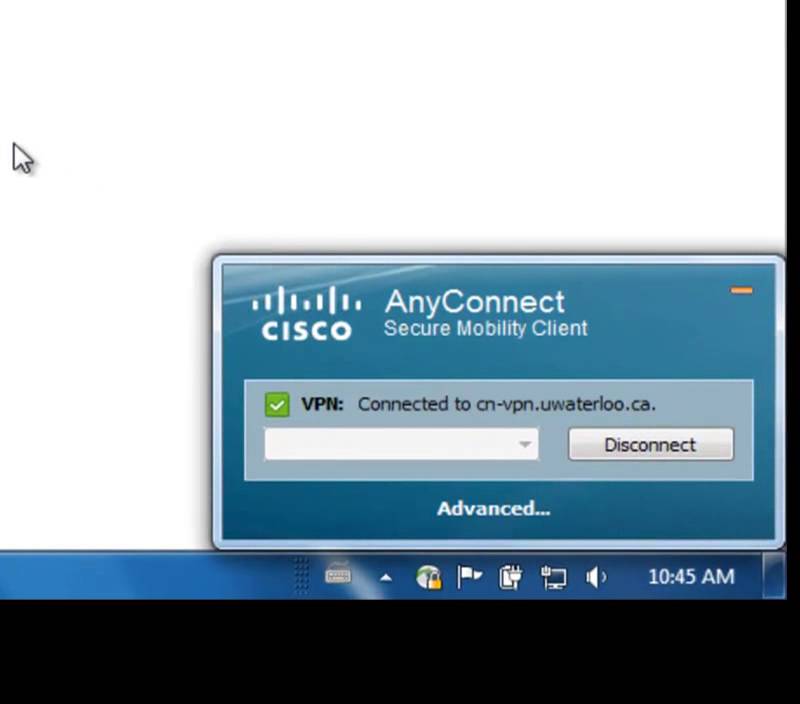Expand the VPN server dropdown arrow
The height and width of the screenshot is (704, 800).
coord(524,444)
